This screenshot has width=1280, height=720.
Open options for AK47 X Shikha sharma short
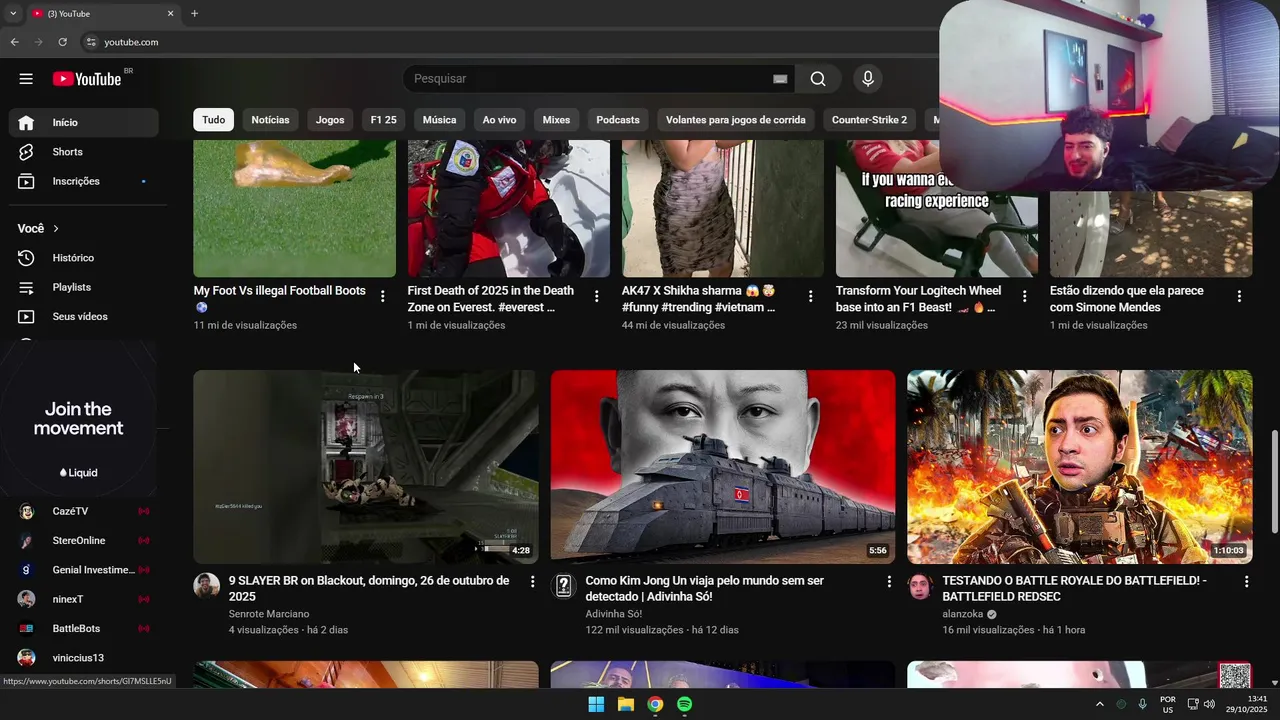tap(811, 296)
